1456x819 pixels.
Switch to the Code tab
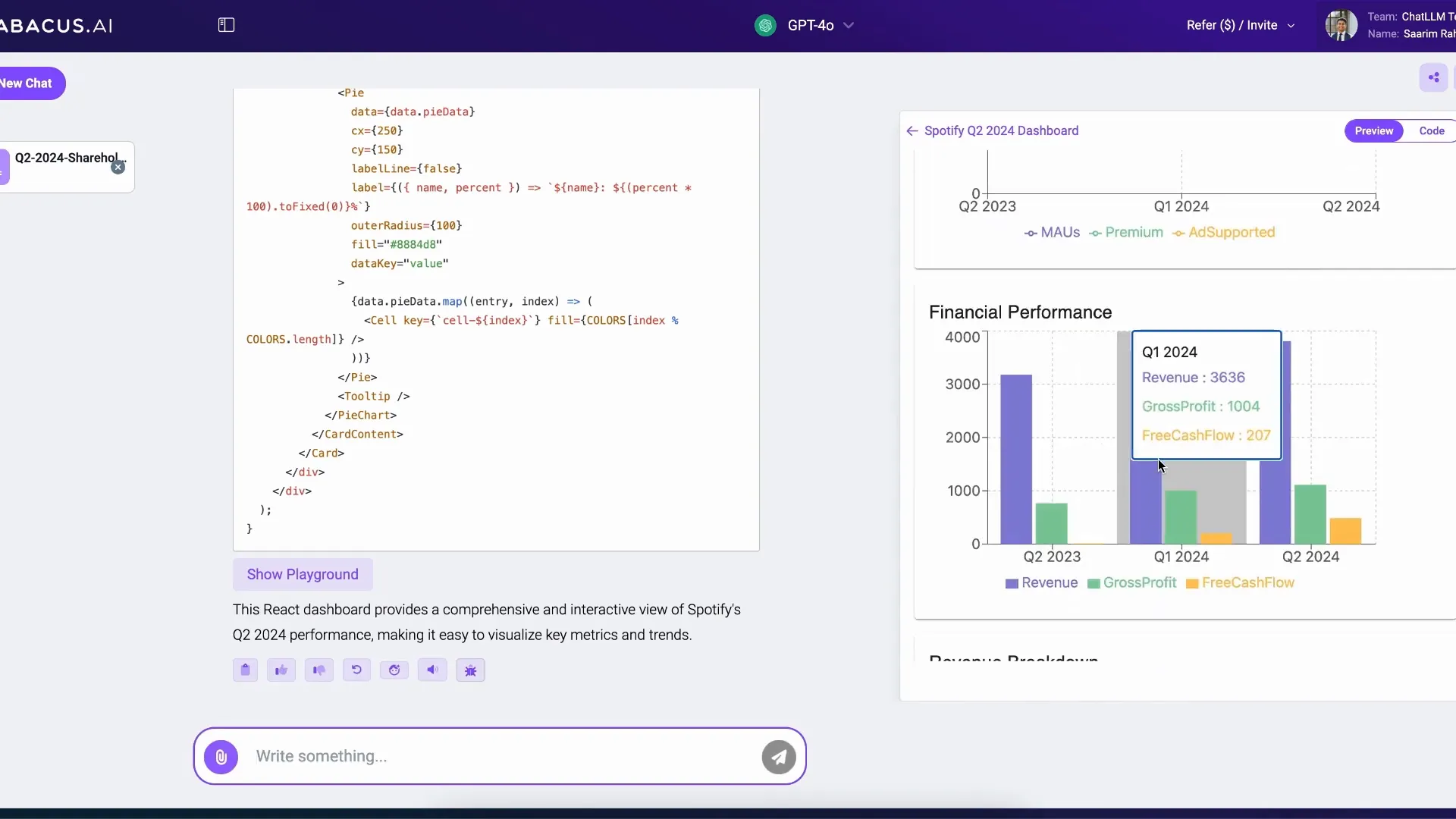[x=1431, y=131]
